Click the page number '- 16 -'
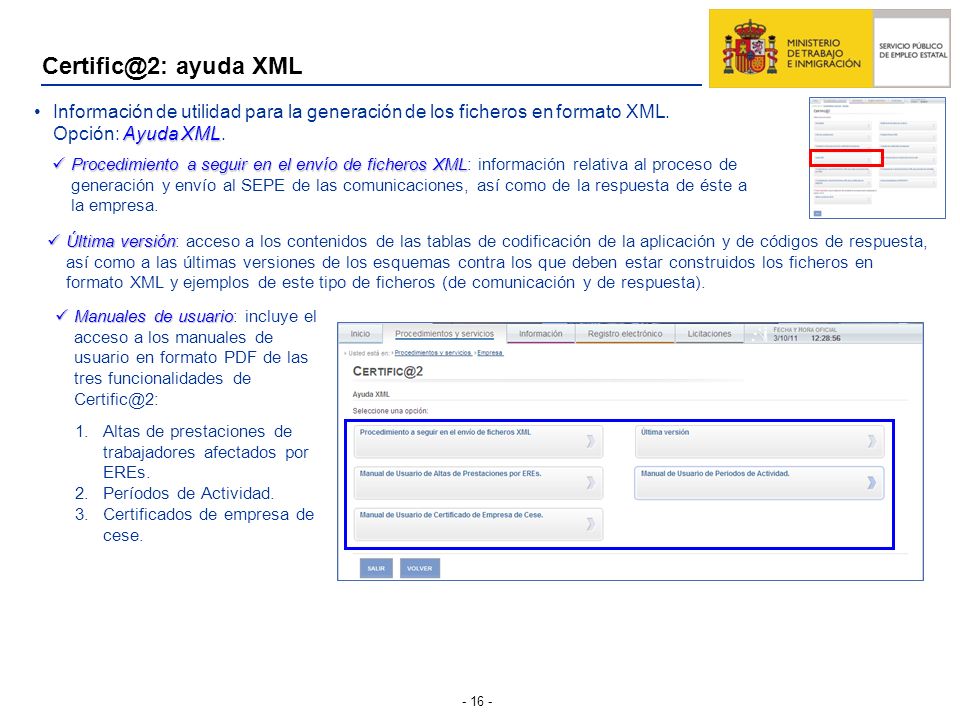The width and height of the screenshot is (960, 720). coord(478,702)
